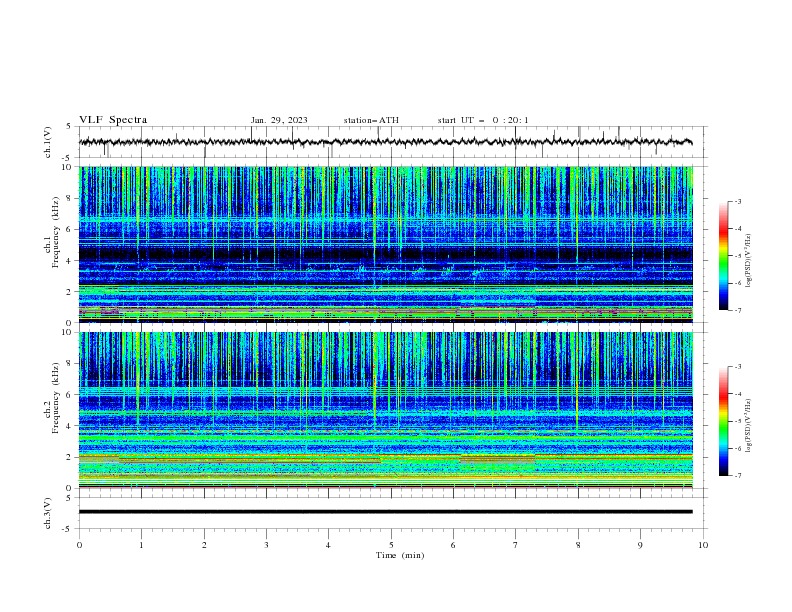Image resolution: width=792 pixels, height=612 pixels.
Task: Click time axis tick label "3"
Action: pos(266,545)
